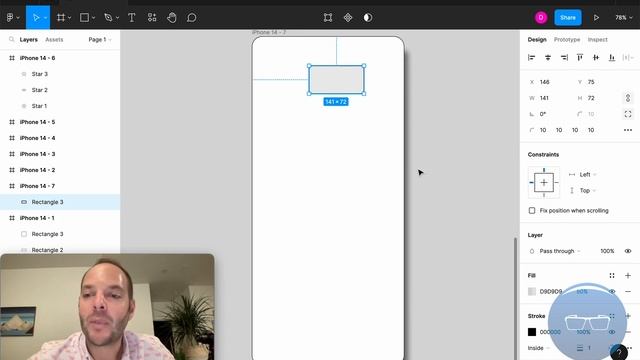The height and width of the screenshot is (360, 640).
Task: Switch to Prototype tab
Action: [567, 40]
